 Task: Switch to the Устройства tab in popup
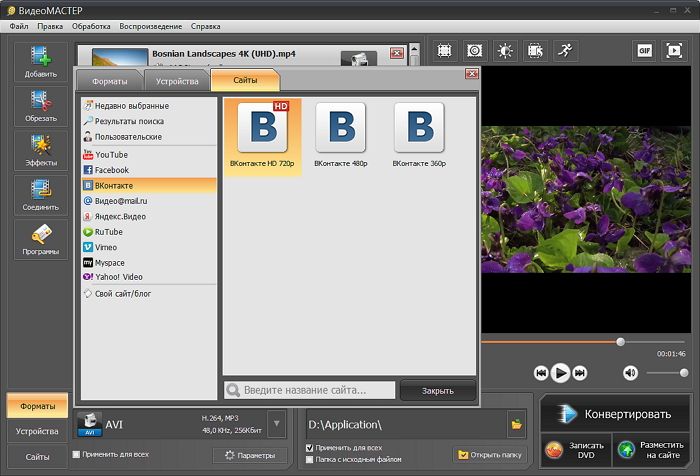pos(177,81)
